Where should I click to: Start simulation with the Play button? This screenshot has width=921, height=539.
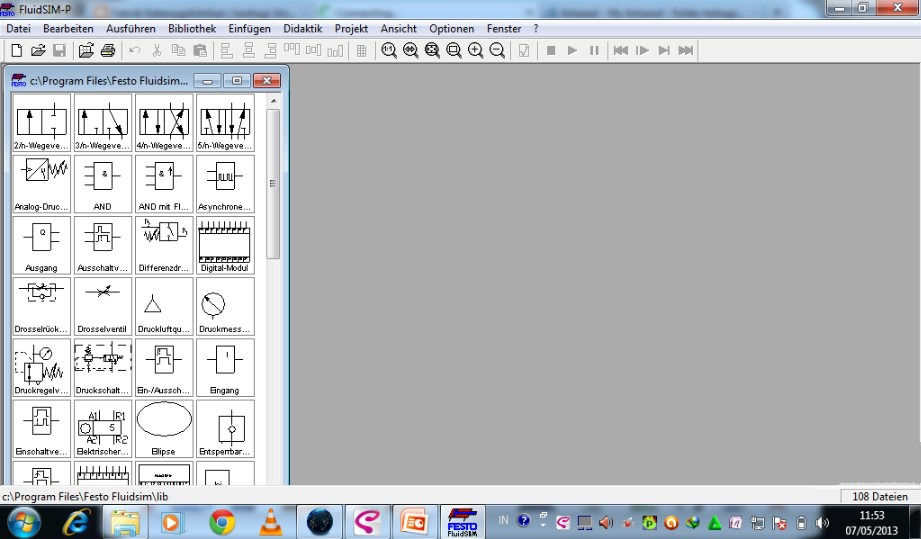pos(572,50)
